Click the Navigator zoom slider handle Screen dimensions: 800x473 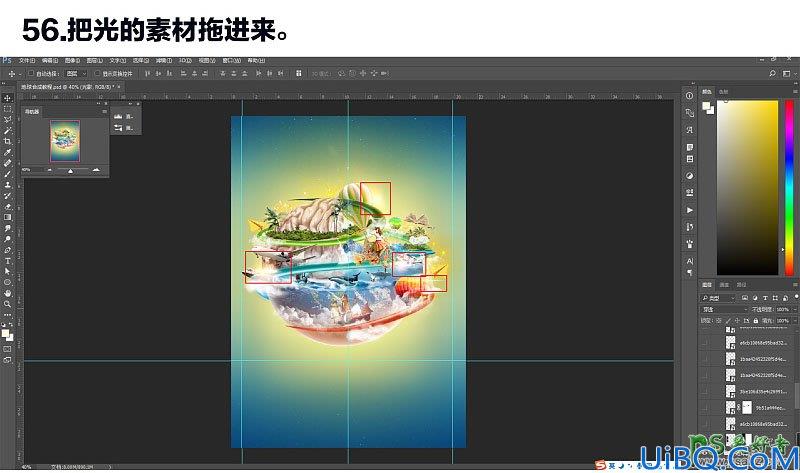pyautogui.click(x=70, y=171)
